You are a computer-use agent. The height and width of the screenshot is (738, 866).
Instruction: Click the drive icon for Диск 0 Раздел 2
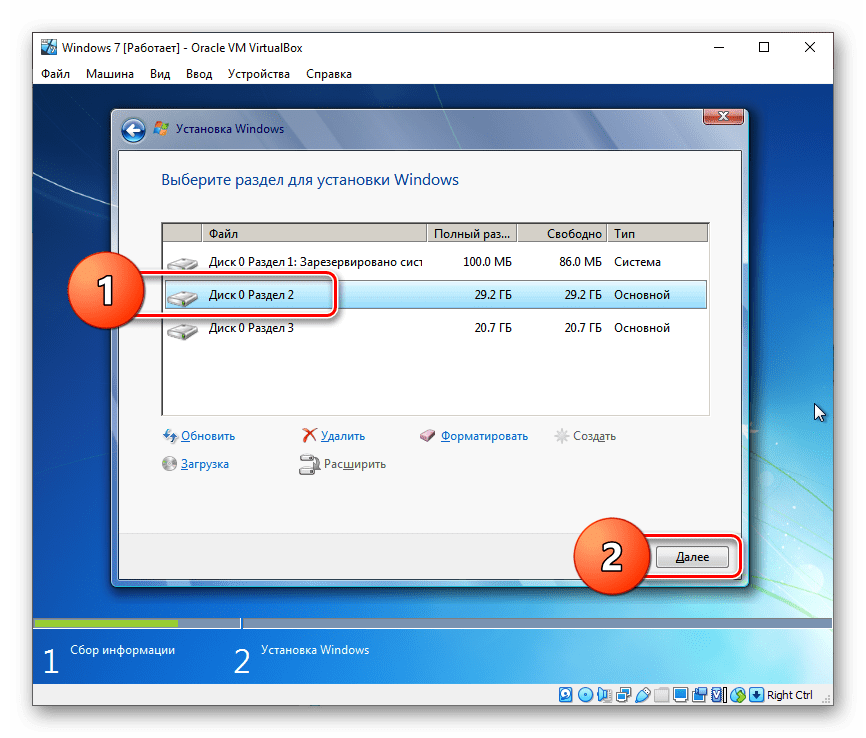click(182, 298)
